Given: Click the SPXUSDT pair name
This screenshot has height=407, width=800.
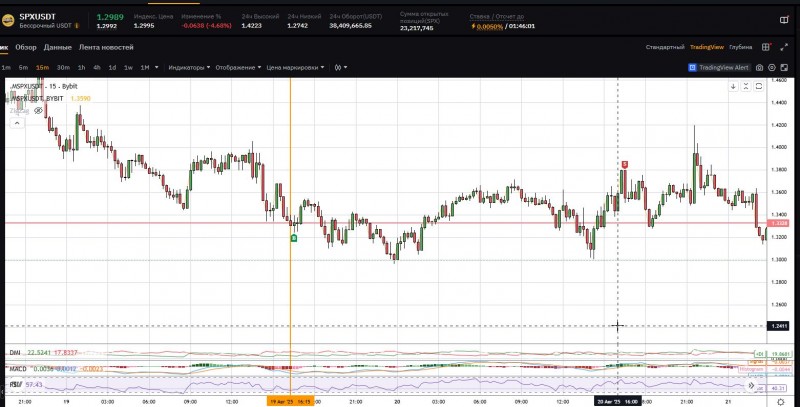Looking at the screenshot, I should 36,16.
